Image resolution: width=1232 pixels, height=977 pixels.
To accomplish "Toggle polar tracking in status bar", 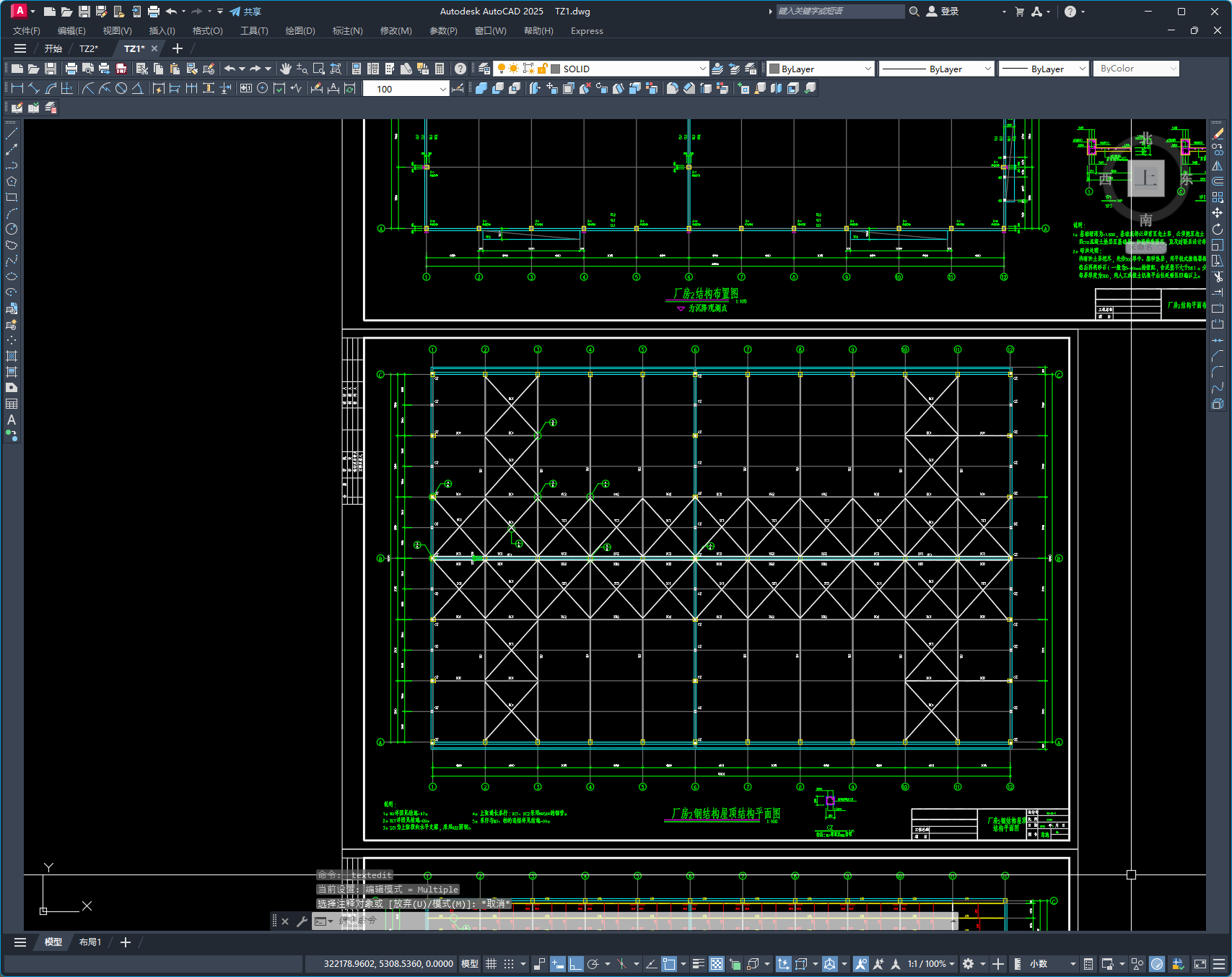I will [x=593, y=963].
